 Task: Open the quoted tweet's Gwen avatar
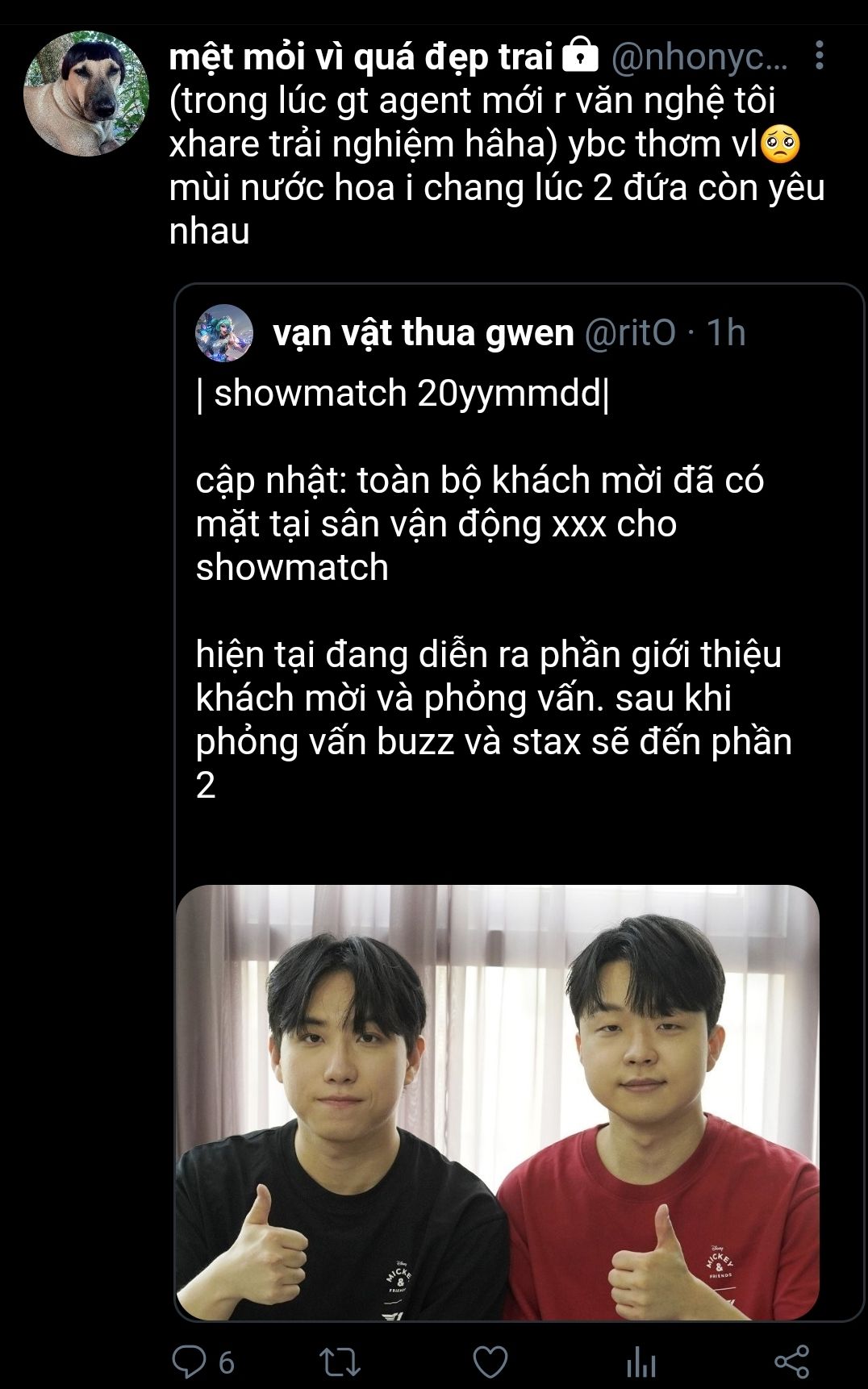[224, 333]
